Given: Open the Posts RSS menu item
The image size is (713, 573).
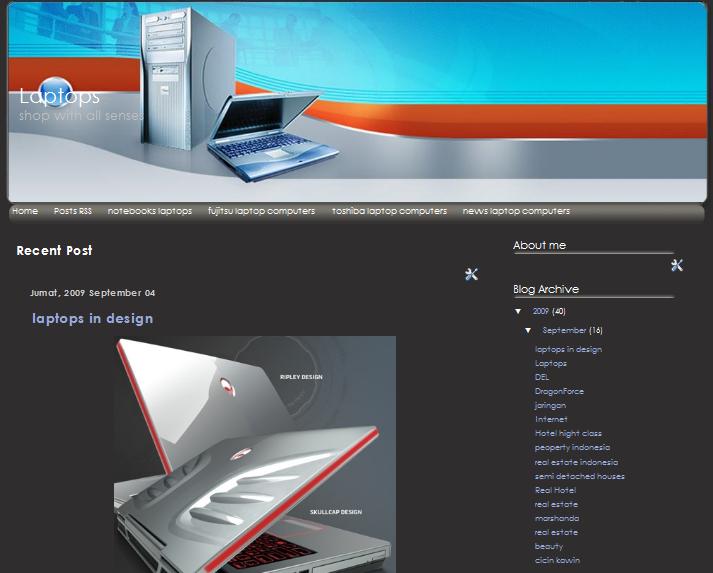Looking at the screenshot, I should tap(73, 211).
